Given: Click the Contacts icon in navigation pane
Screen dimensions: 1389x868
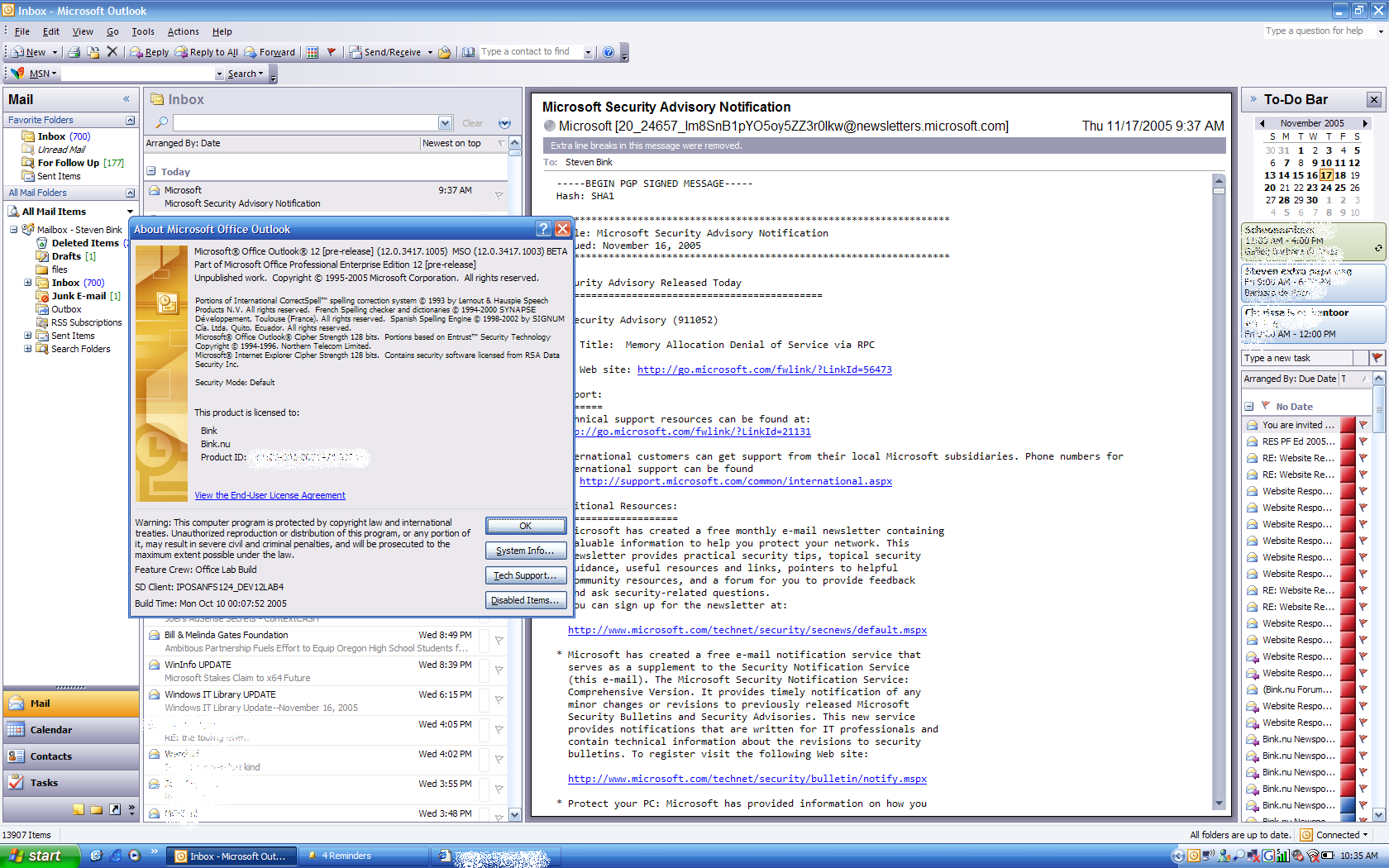Looking at the screenshot, I should tap(16, 756).
